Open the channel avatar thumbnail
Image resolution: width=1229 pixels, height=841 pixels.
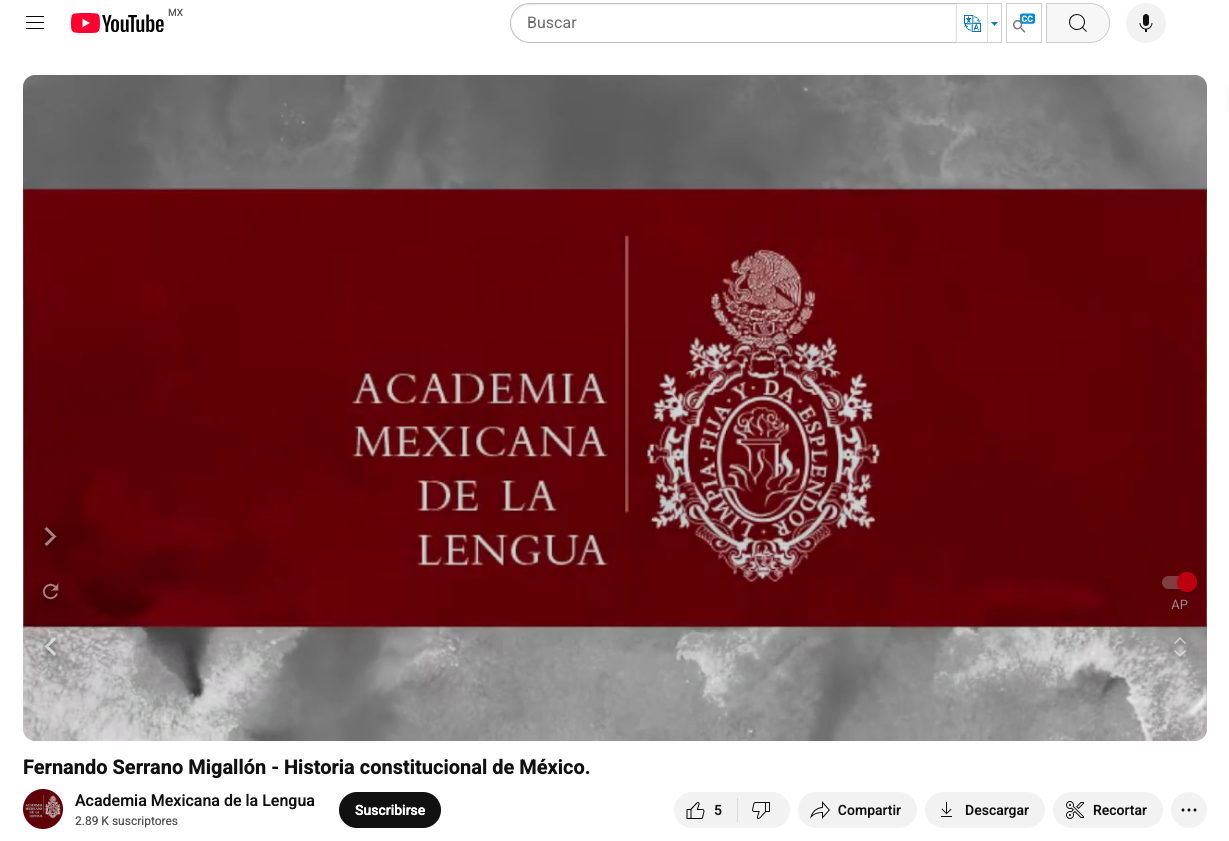[x=43, y=809]
